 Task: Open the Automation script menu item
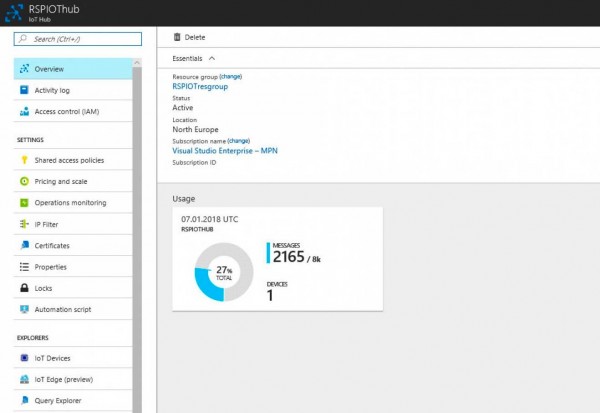coord(63,309)
